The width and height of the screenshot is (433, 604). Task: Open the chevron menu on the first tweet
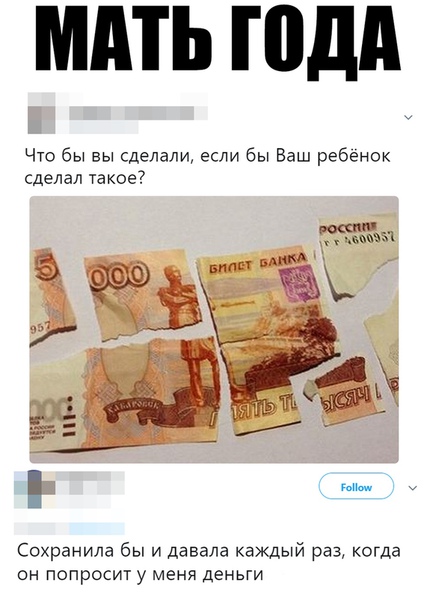[408, 117]
